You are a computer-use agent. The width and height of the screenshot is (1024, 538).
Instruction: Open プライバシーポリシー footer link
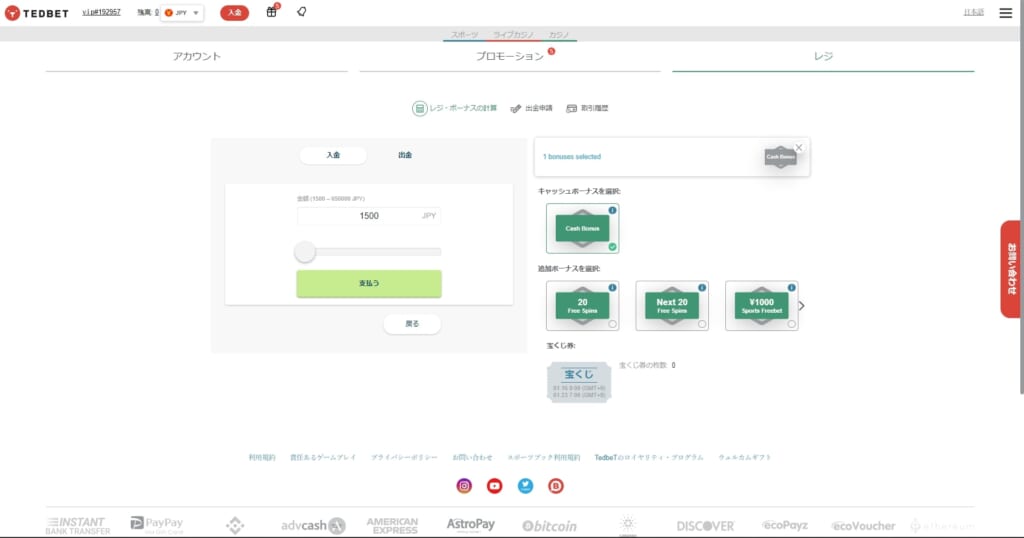404,458
